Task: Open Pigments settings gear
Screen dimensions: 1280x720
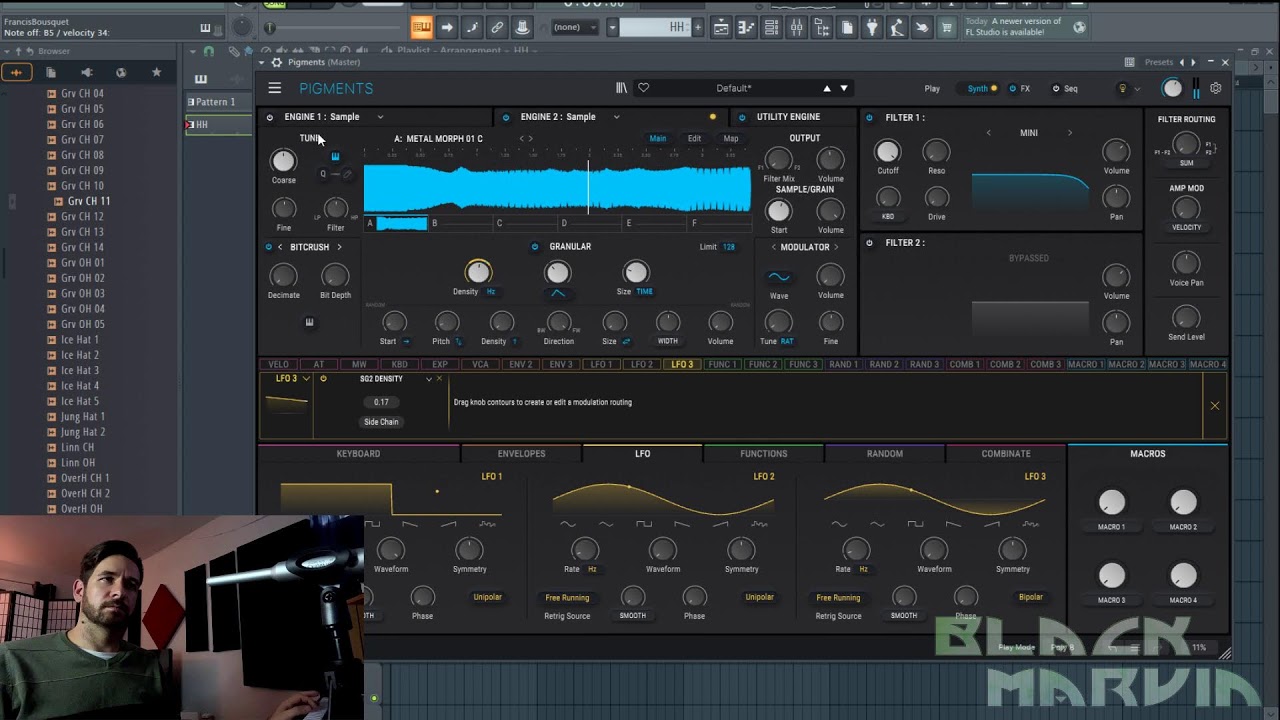Action: point(1216,88)
